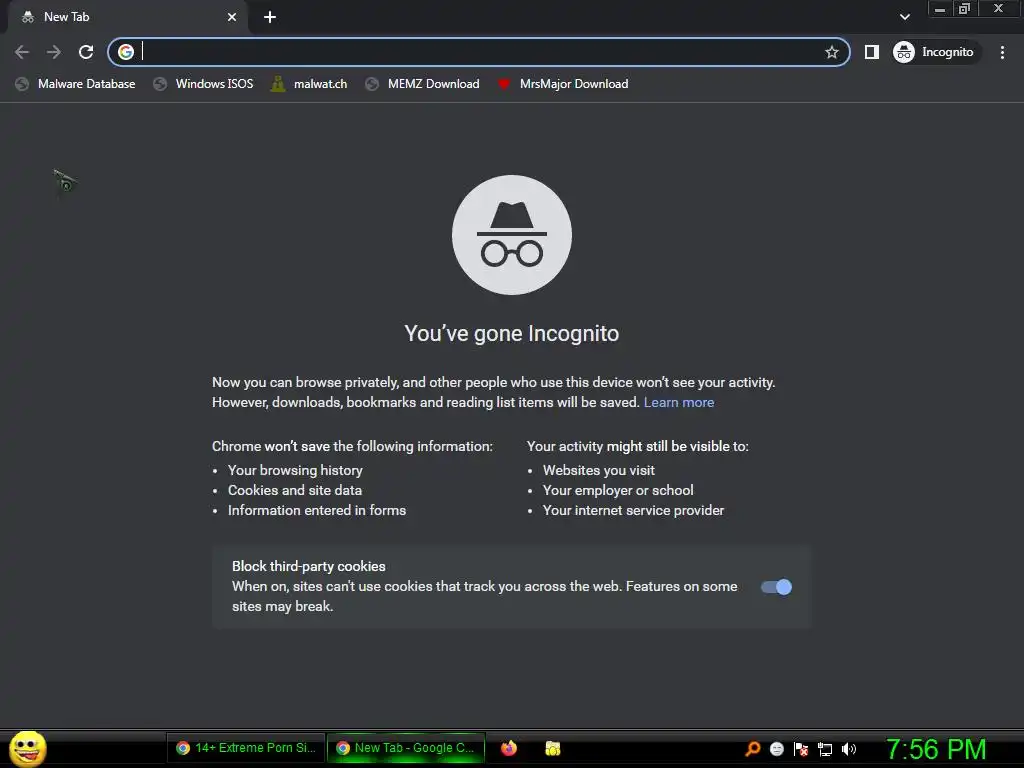Click the Google icon in the address bar
The image size is (1024, 768).
[126, 52]
